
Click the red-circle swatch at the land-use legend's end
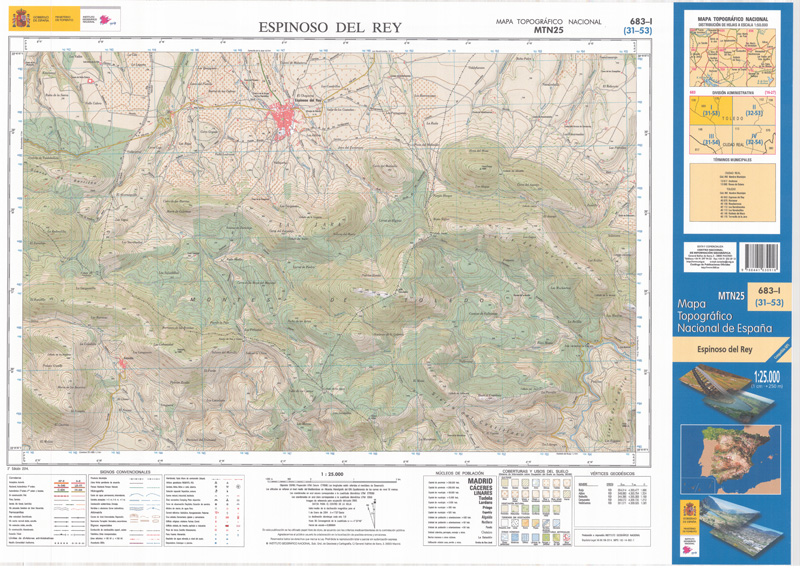coord(566,539)
